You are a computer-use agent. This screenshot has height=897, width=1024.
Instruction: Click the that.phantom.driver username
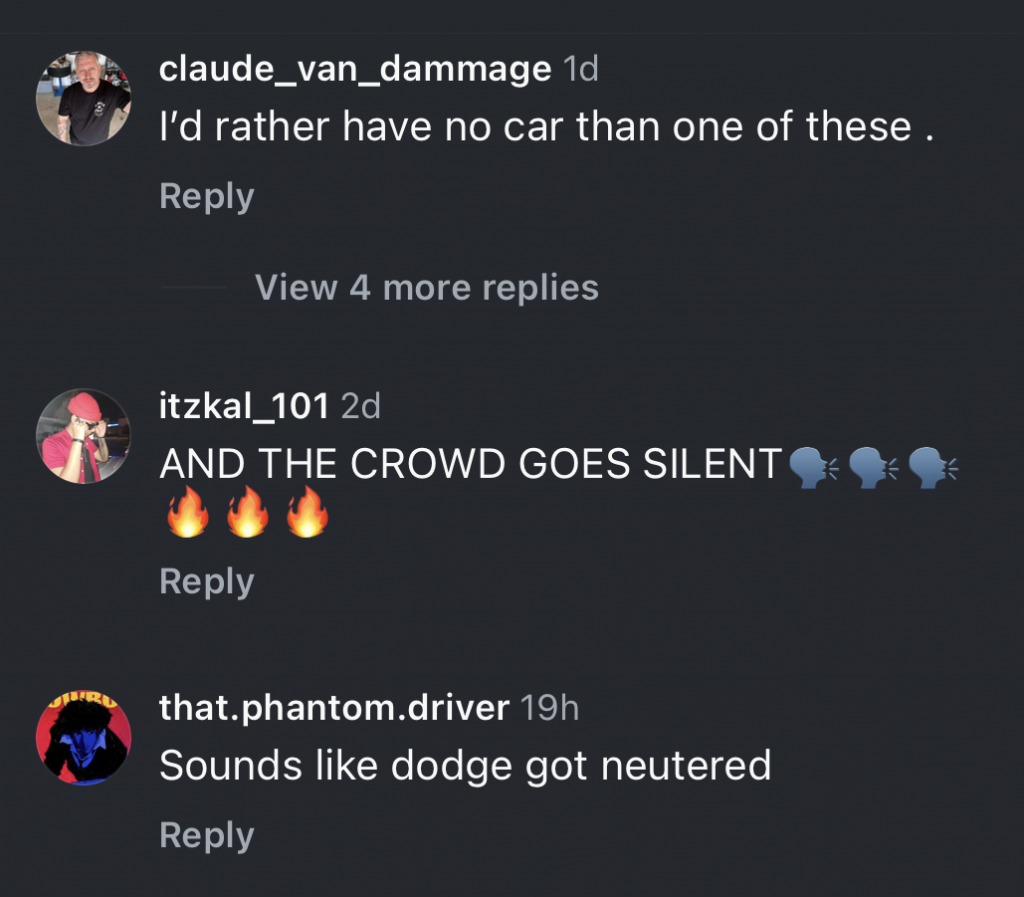[x=334, y=708]
